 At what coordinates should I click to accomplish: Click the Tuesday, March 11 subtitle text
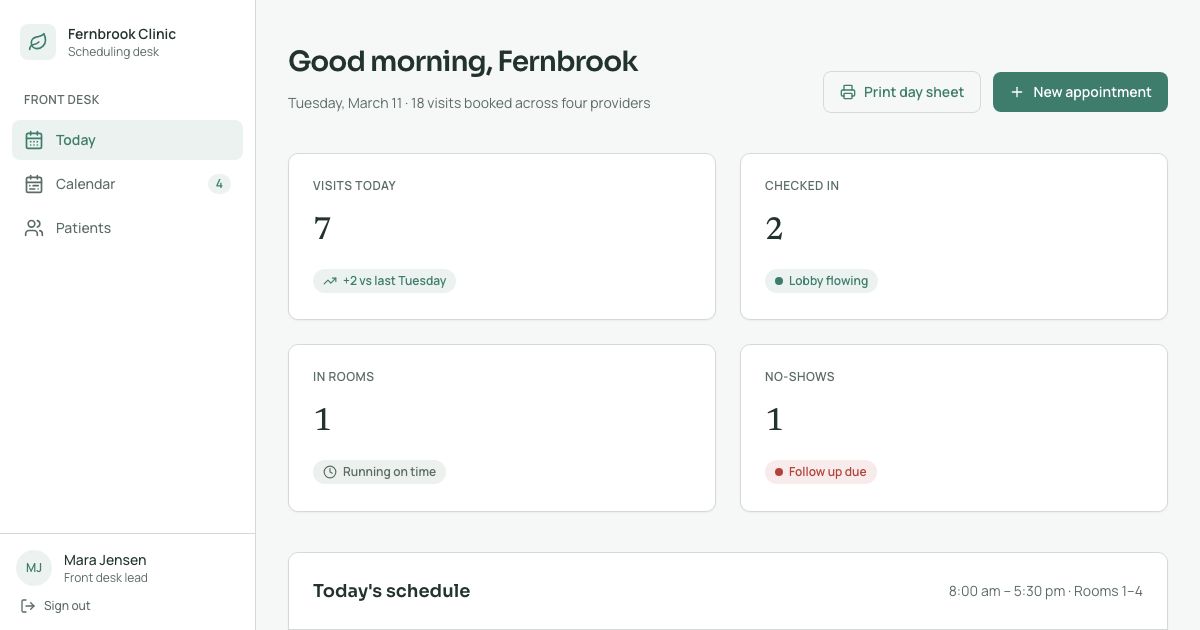click(469, 103)
